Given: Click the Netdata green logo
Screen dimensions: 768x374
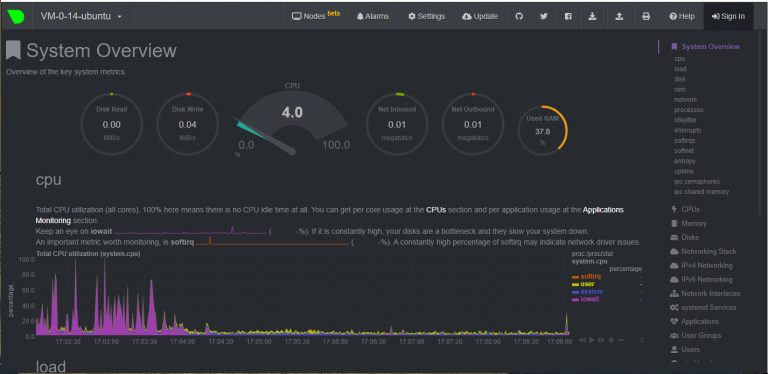Looking at the screenshot, I should pyautogui.click(x=16, y=16).
